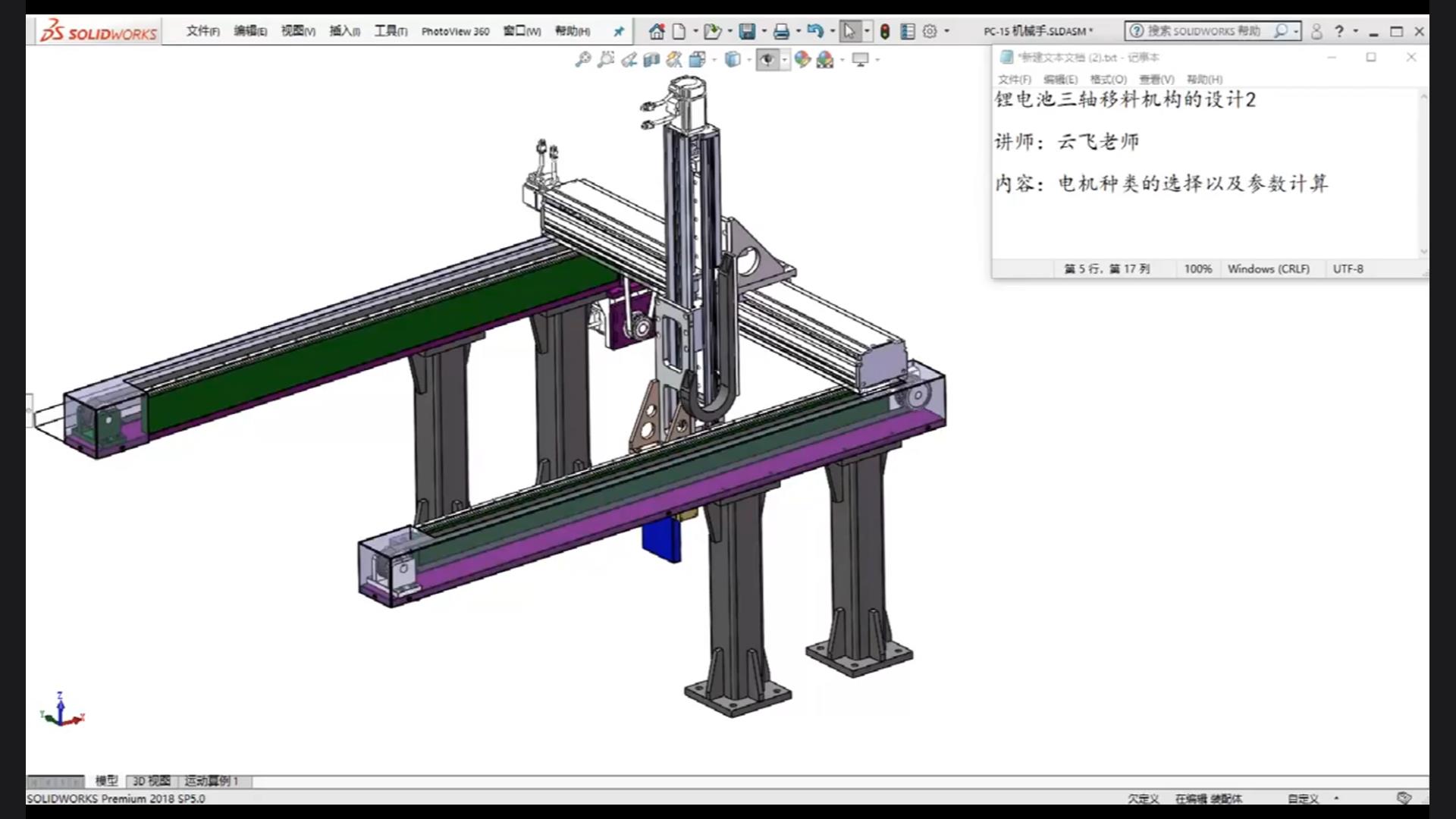Undo the last action
The height and width of the screenshot is (819, 1456).
[815, 31]
